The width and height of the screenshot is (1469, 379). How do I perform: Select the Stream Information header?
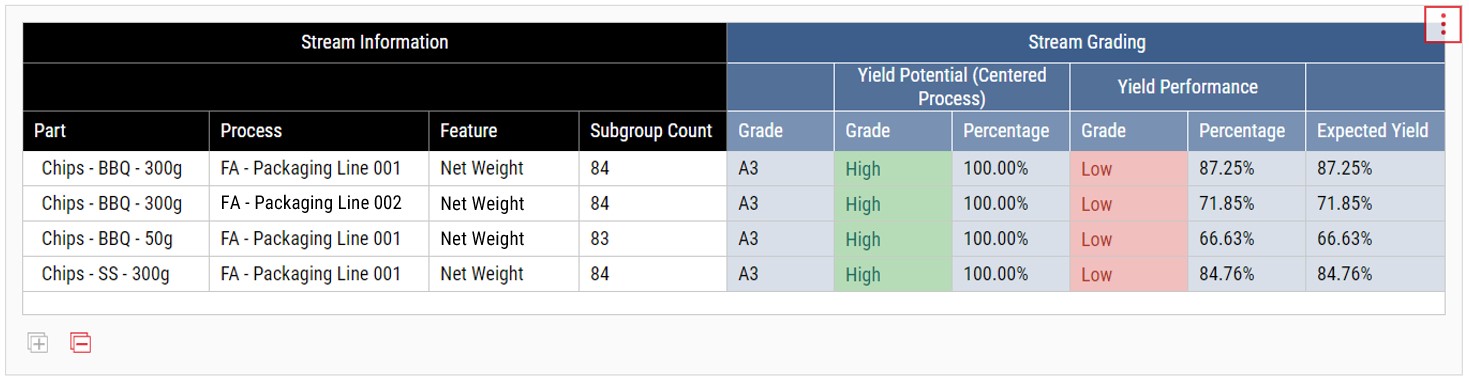375,43
